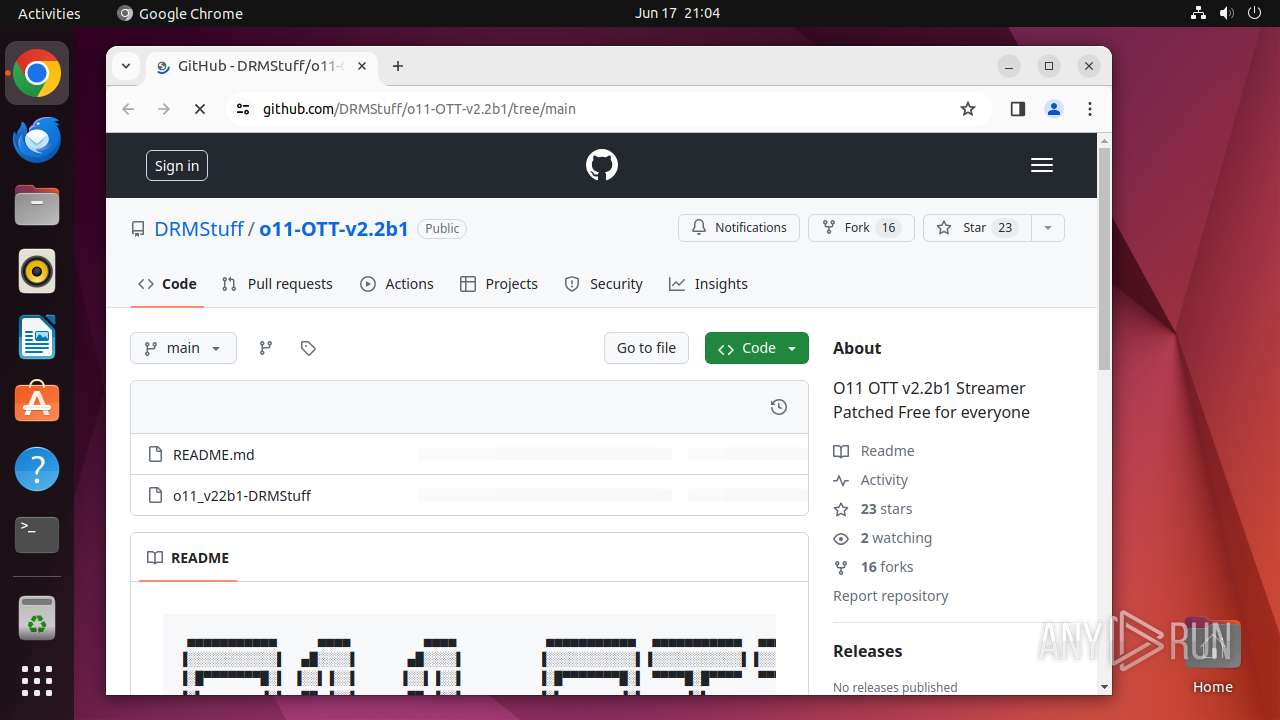Open the README.md file
Screen dimensions: 1280x720
[x=214, y=454]
